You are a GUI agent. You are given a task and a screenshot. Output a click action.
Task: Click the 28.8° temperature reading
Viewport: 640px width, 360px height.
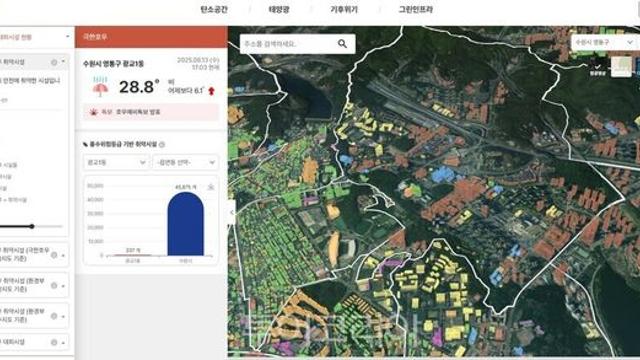(x=139, y=87)
